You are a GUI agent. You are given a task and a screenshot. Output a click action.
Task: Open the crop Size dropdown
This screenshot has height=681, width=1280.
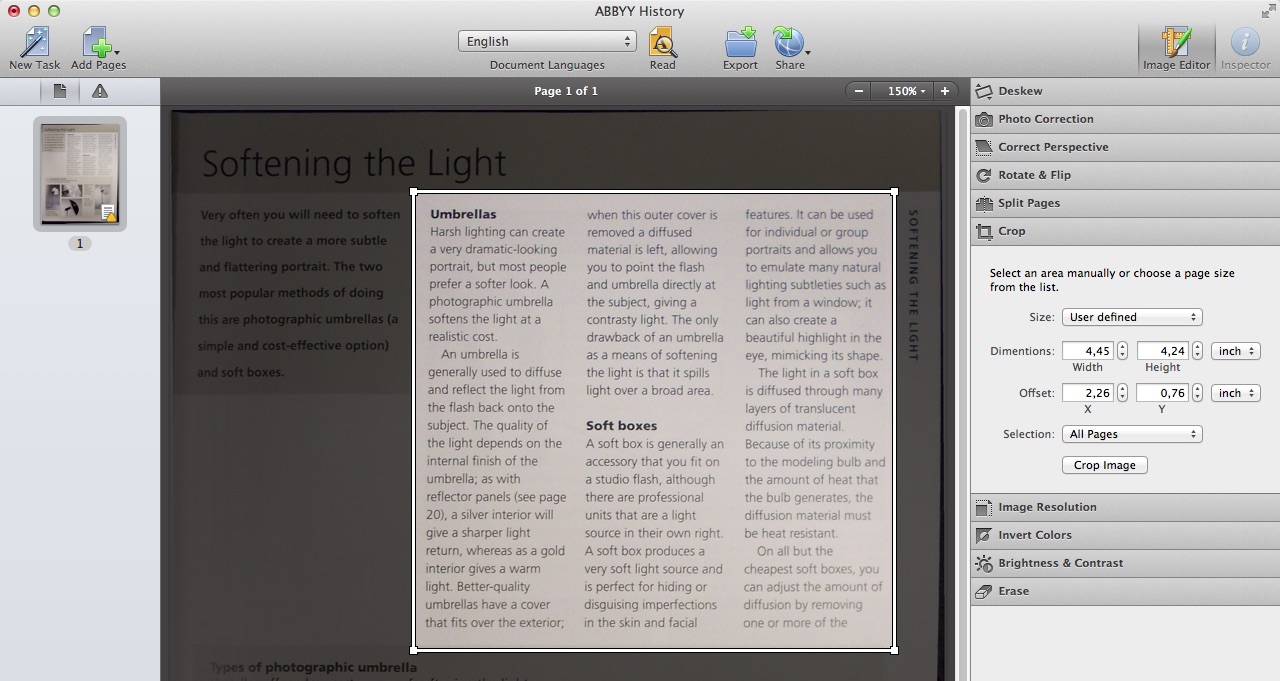(1132, 317)
